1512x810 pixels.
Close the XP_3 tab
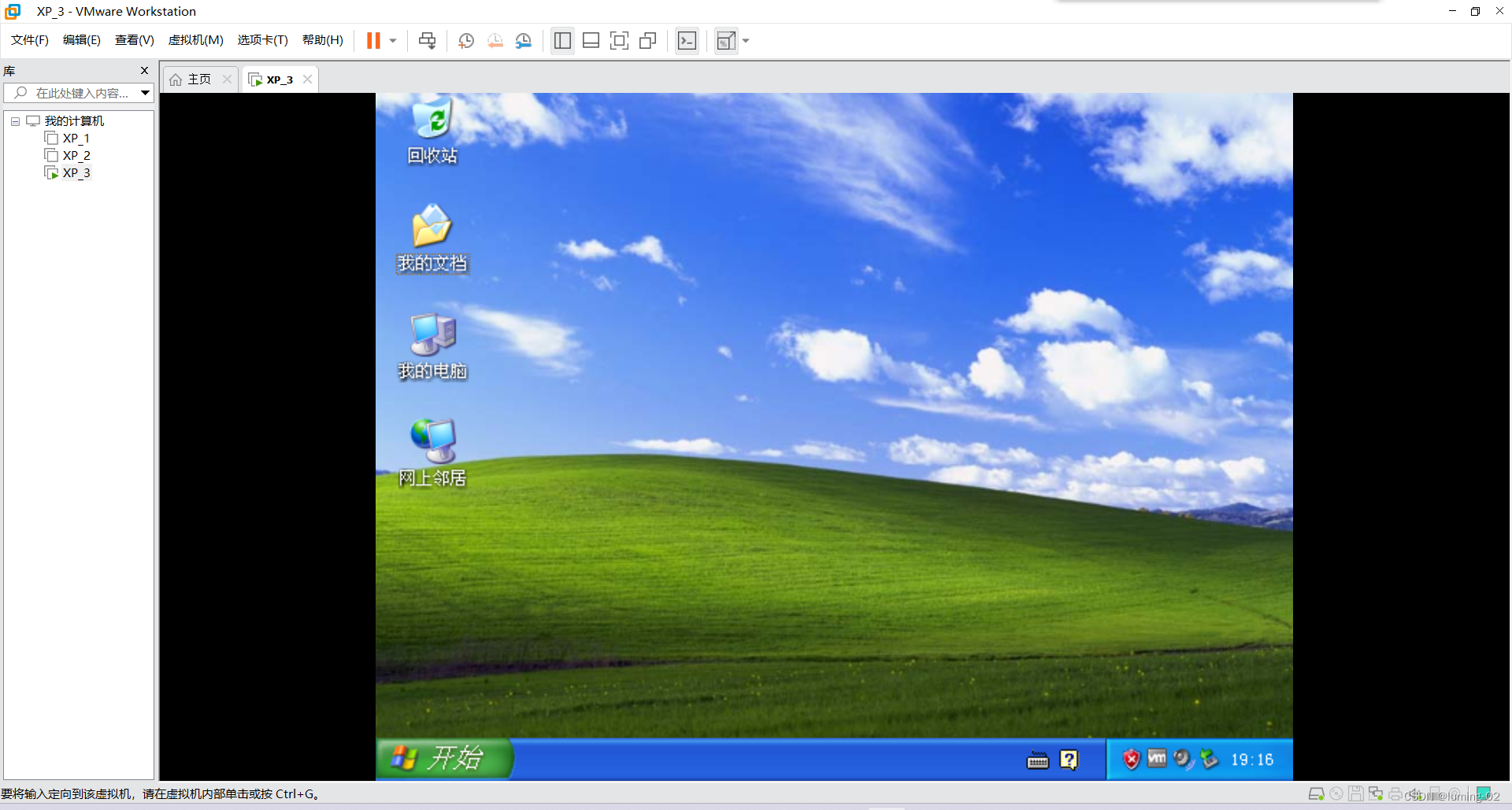308,79
